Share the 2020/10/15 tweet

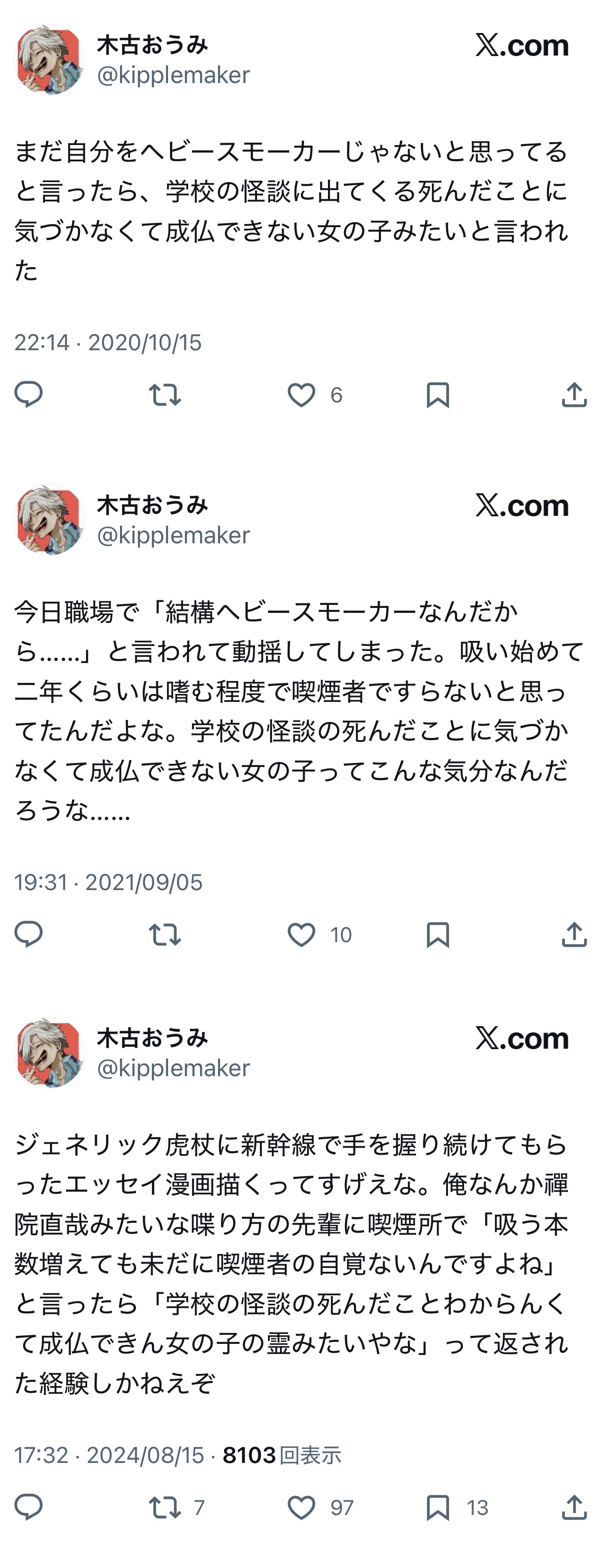[574, 394]
